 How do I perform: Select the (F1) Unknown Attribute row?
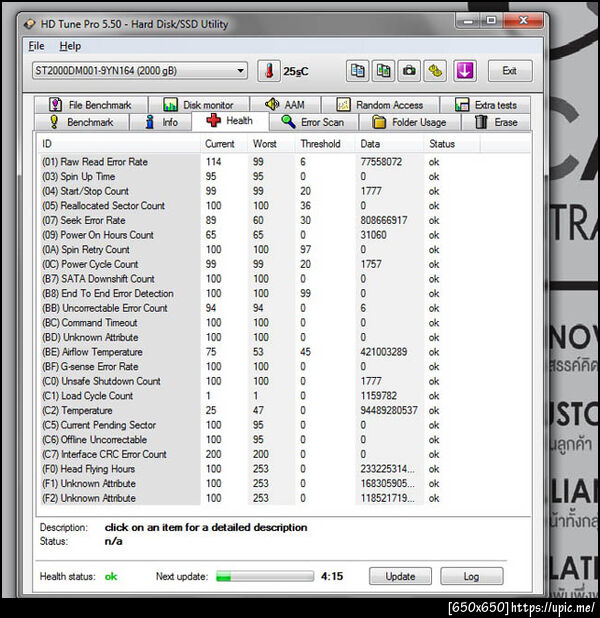click(x=260, y=483)
